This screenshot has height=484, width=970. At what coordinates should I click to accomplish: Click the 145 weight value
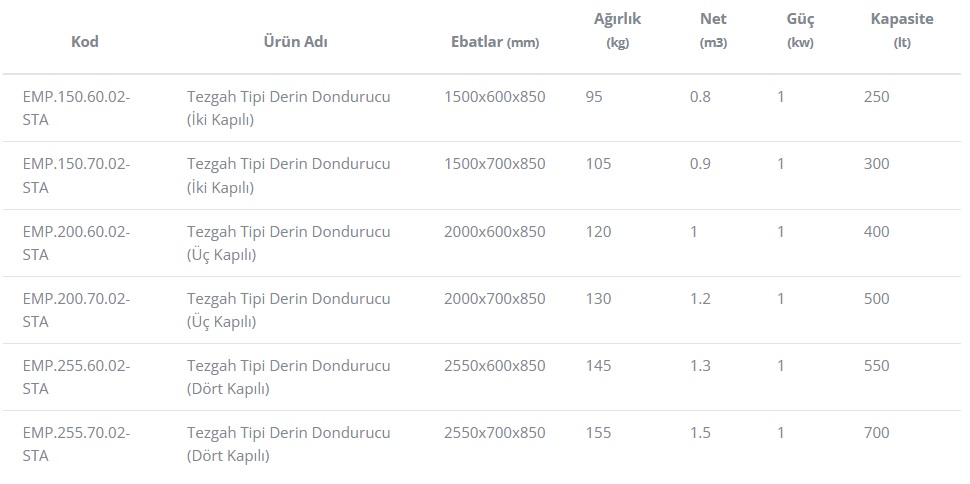click(x=598, y=366)
